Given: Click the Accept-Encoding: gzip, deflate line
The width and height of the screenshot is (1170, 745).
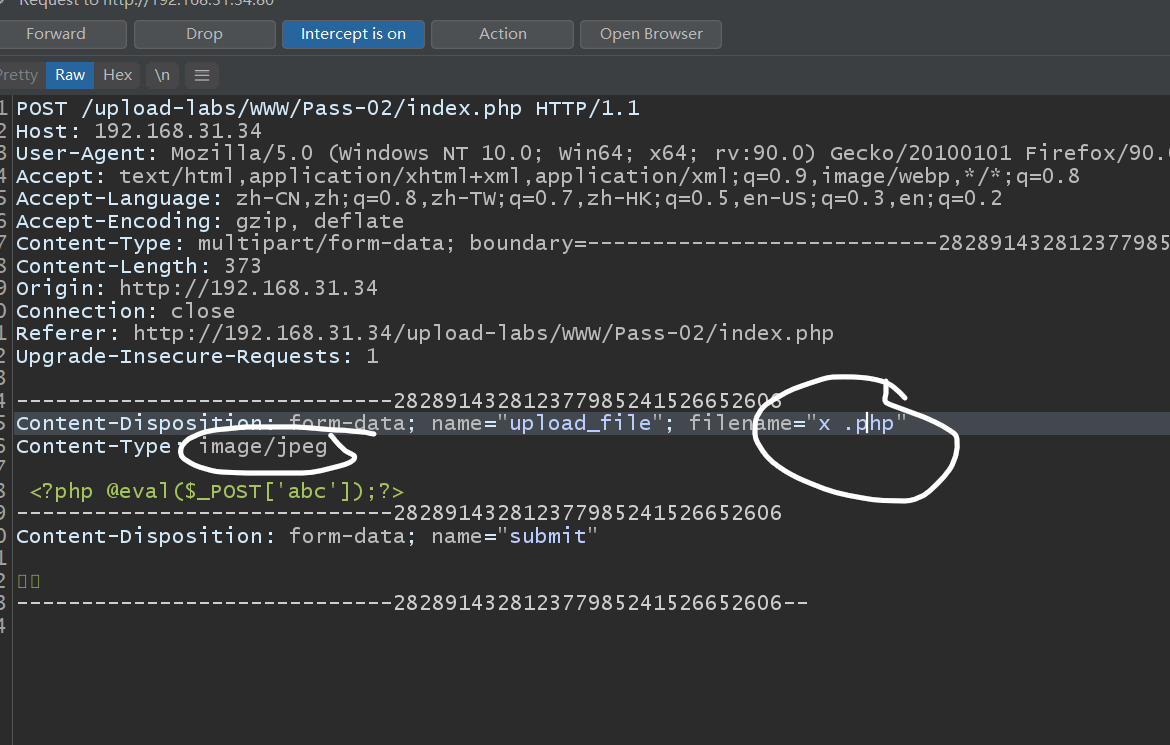Looking at the screenshot, I should click(210, 221).
